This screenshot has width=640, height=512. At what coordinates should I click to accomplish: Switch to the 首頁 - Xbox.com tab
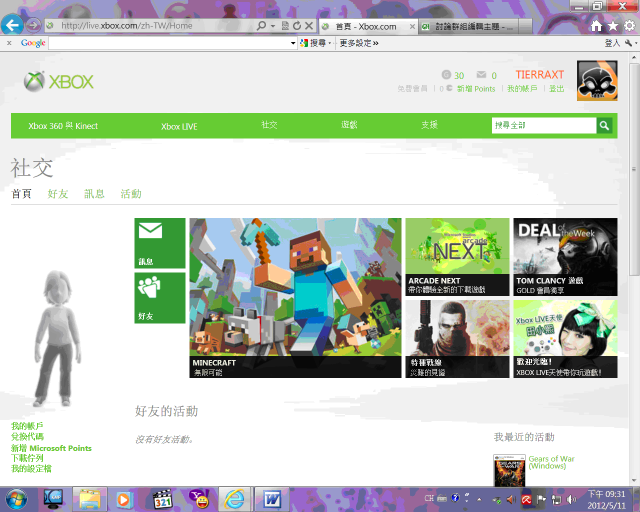[365, 27]
